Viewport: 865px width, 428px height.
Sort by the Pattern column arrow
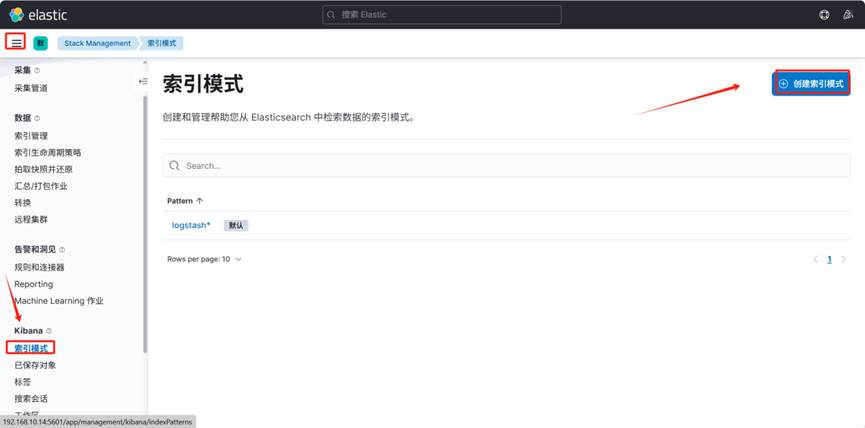point(200,201)
